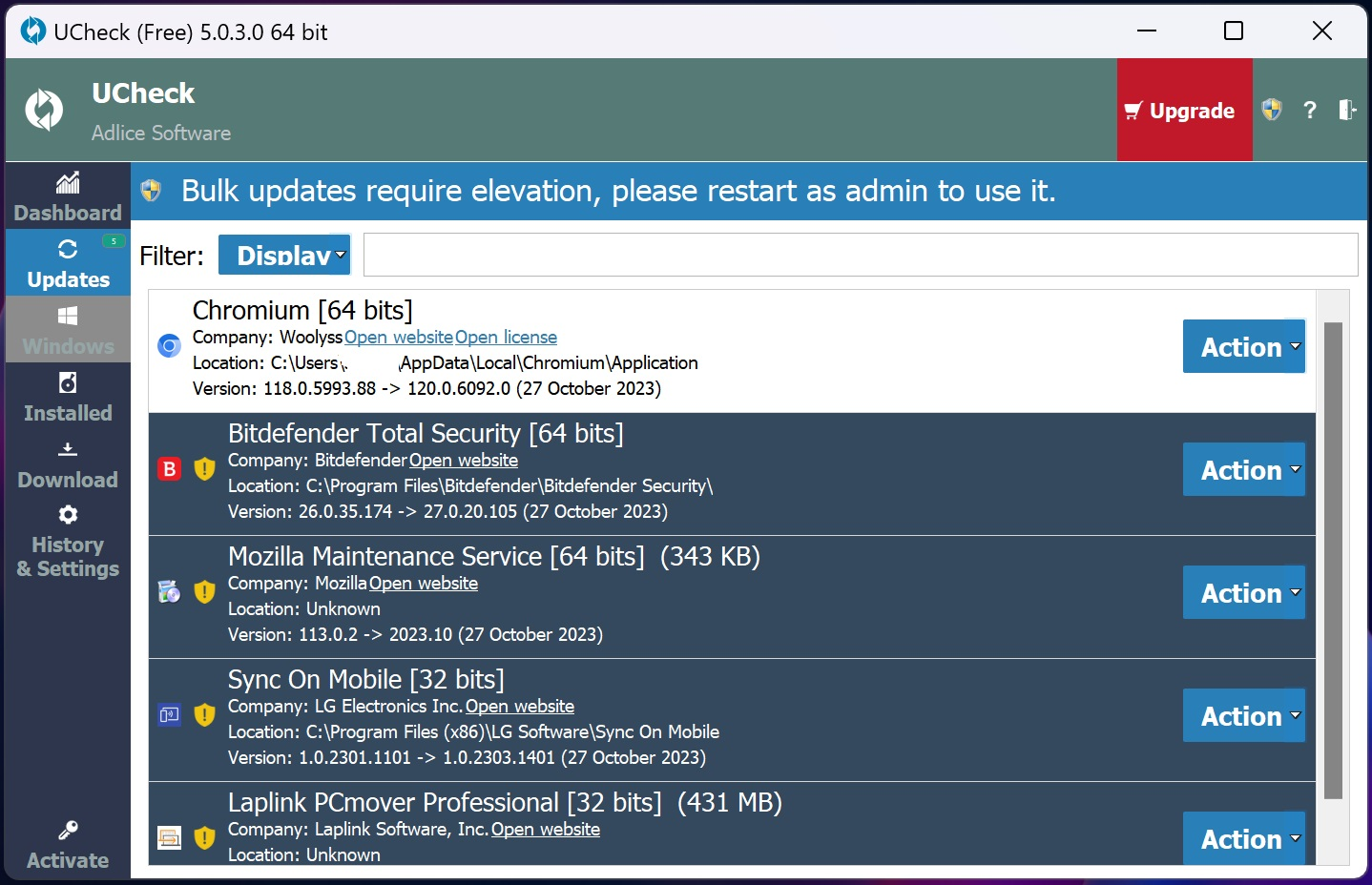The image size is (1372, 885).
Task: Expand the Action dropdown for Bitdefender
Action: [1243, 469]
